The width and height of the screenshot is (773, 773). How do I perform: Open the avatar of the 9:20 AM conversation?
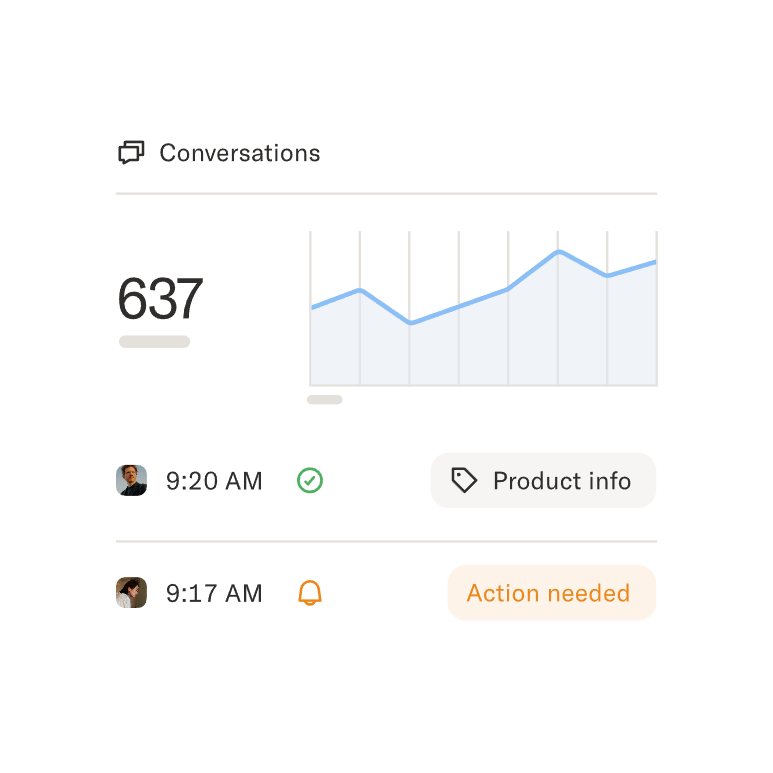pos(131,481)
